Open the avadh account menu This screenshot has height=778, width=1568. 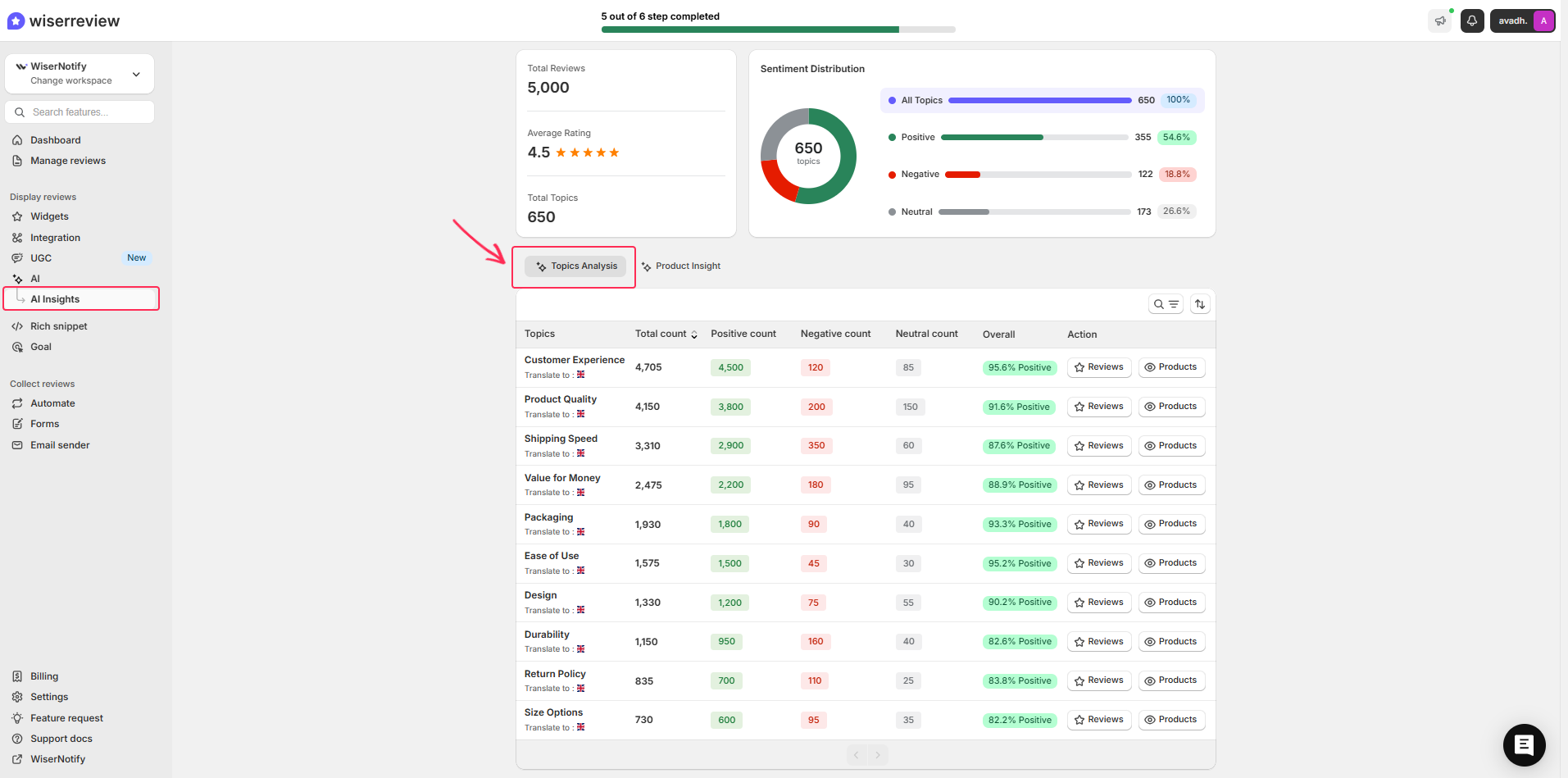pyautogui.click(x=1522, y=21)
